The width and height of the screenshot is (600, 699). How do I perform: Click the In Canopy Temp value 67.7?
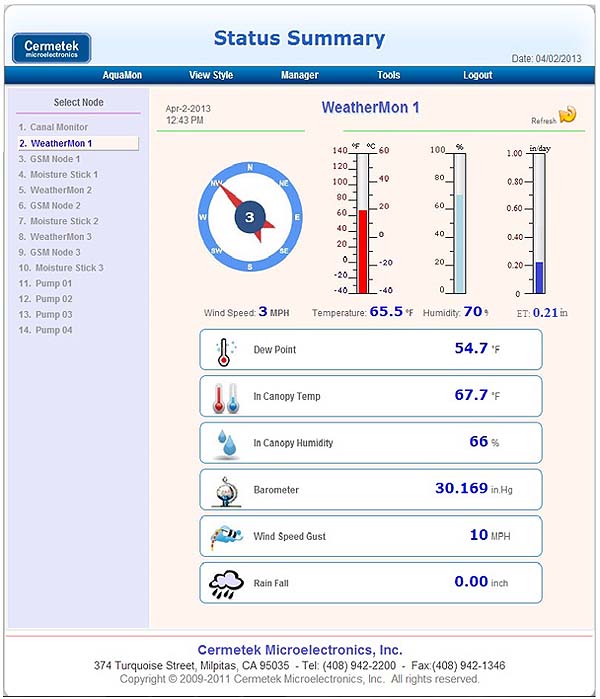[x=471, y=395]
